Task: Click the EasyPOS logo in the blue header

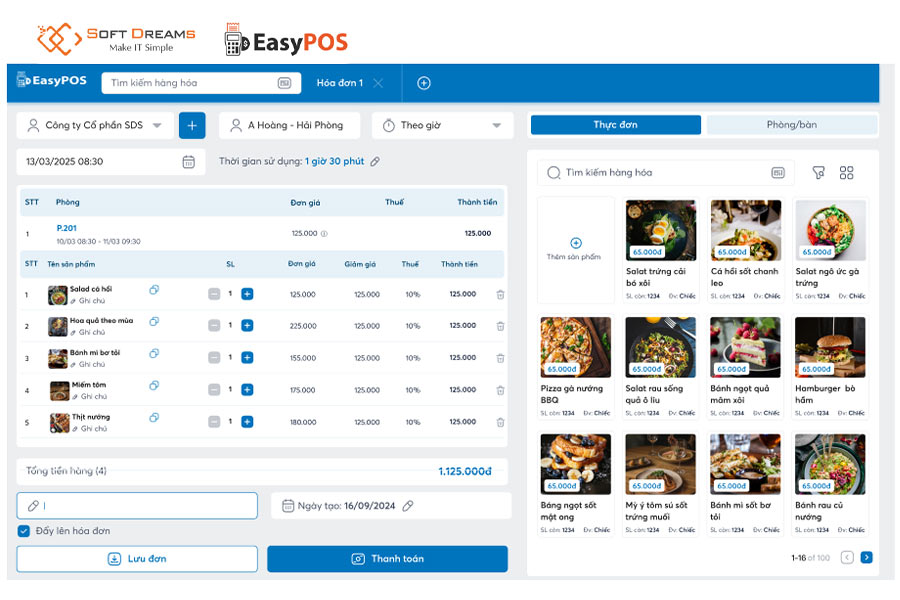Action: click(52, 80)
